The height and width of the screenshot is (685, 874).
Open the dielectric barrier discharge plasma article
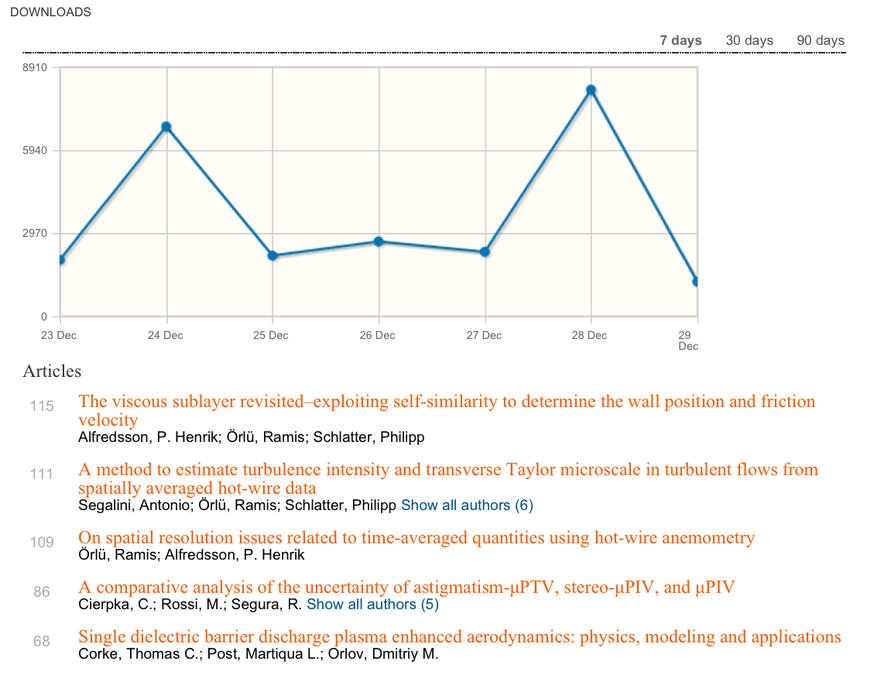point(459,637)
